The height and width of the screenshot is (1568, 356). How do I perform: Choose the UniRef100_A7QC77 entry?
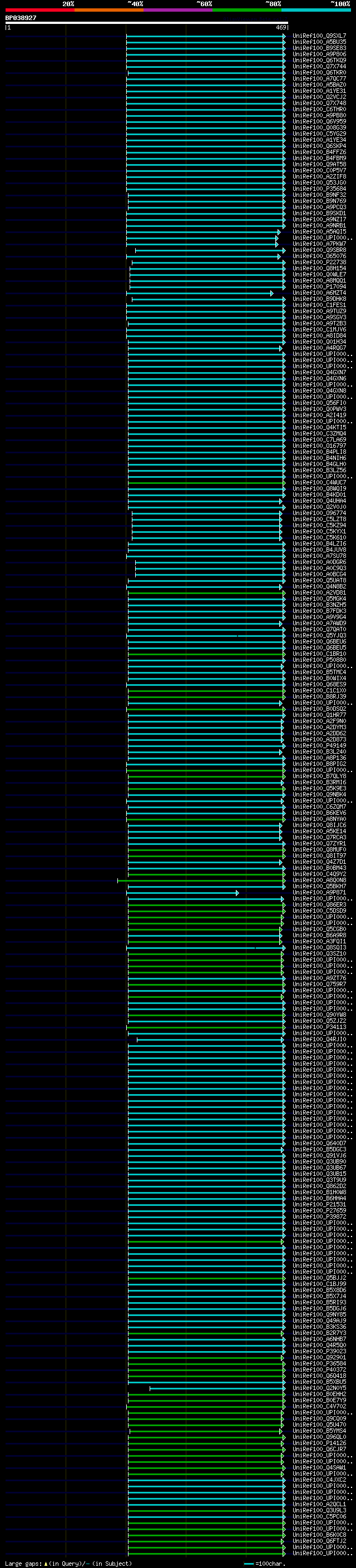pyautogui.click(x=319, y=78)
